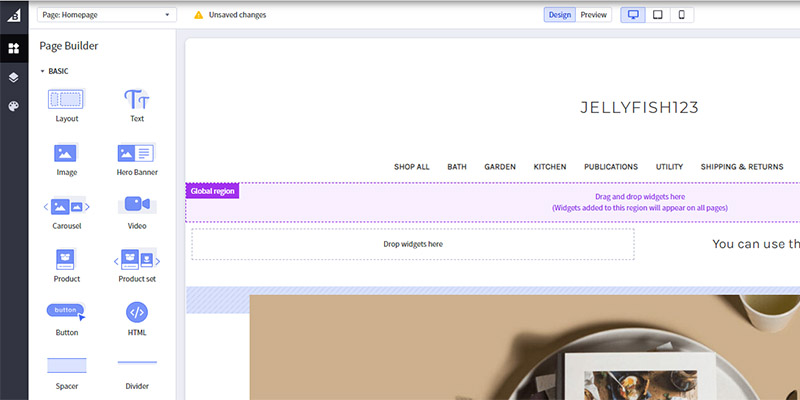
Task: Open SHOP ALL navigation item
Action: click(x=412, y=167)
